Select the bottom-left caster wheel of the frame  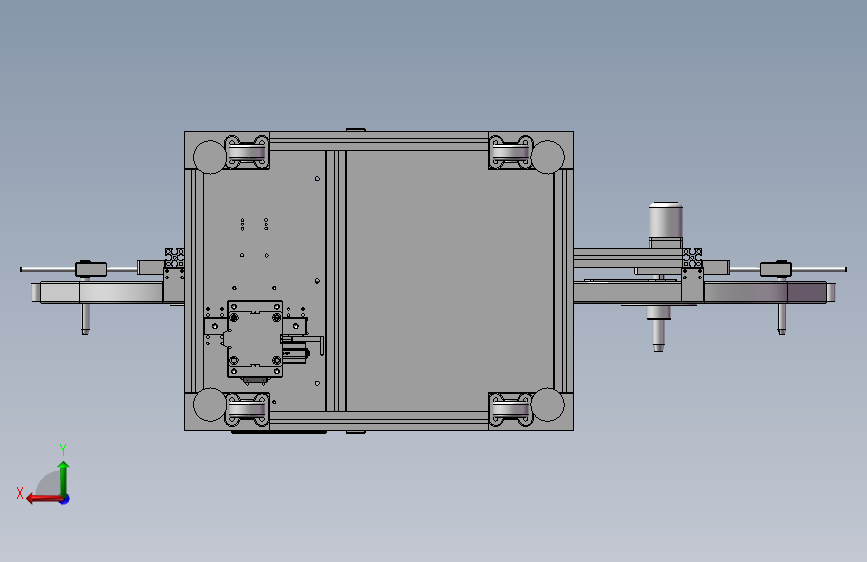point(247,410)
